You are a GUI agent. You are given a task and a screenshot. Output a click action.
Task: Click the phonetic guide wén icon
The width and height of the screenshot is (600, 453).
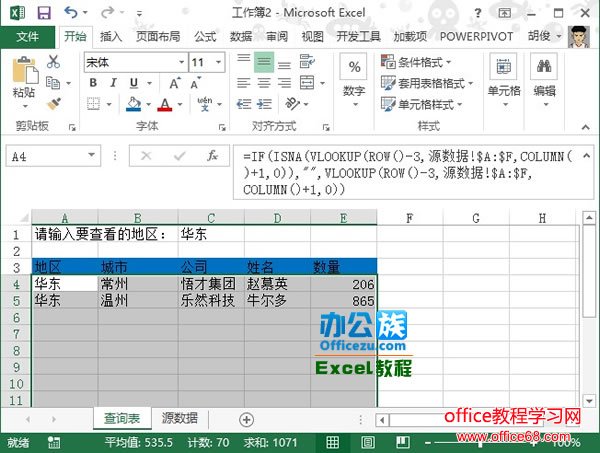205,104
